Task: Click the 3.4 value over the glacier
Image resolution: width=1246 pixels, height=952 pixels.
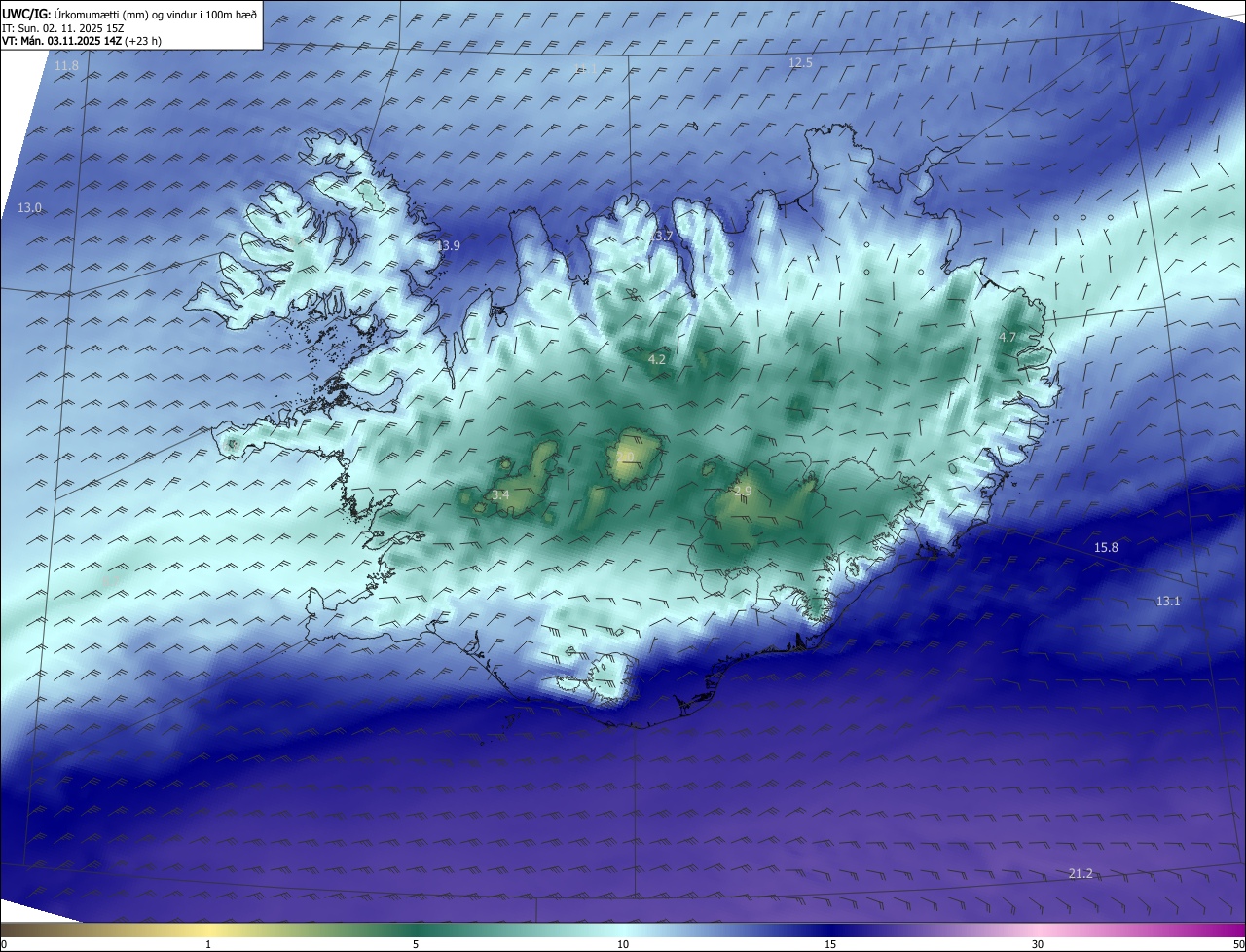Action: (500, 495)
